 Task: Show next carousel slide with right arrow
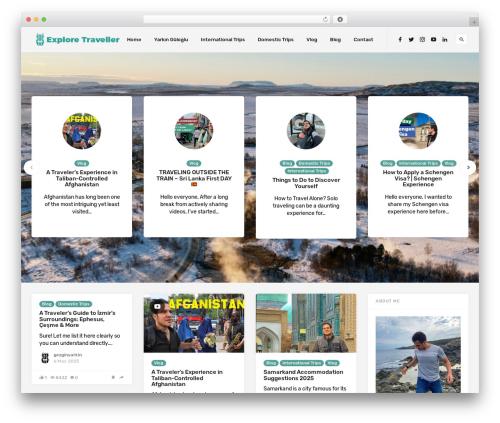tap(468, 167)
